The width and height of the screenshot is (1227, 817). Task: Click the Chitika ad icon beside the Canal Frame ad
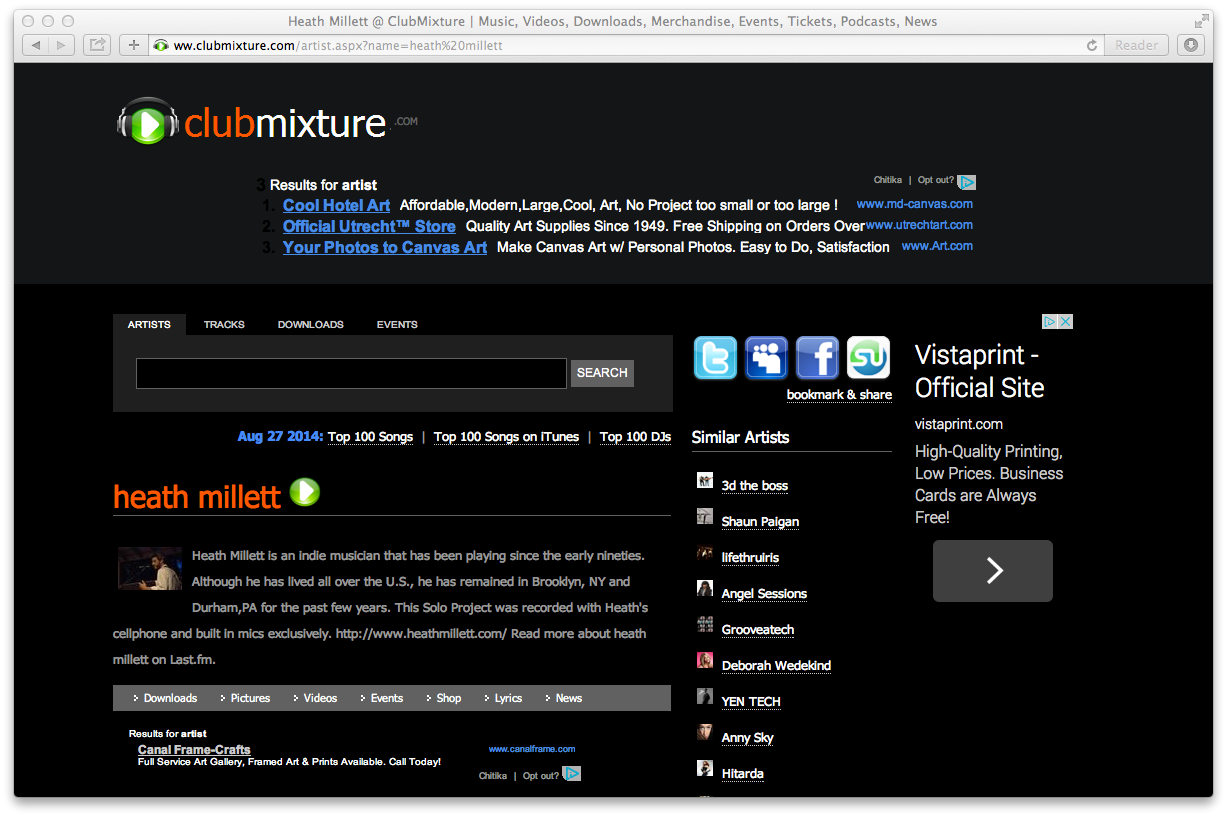click(571, 774)
